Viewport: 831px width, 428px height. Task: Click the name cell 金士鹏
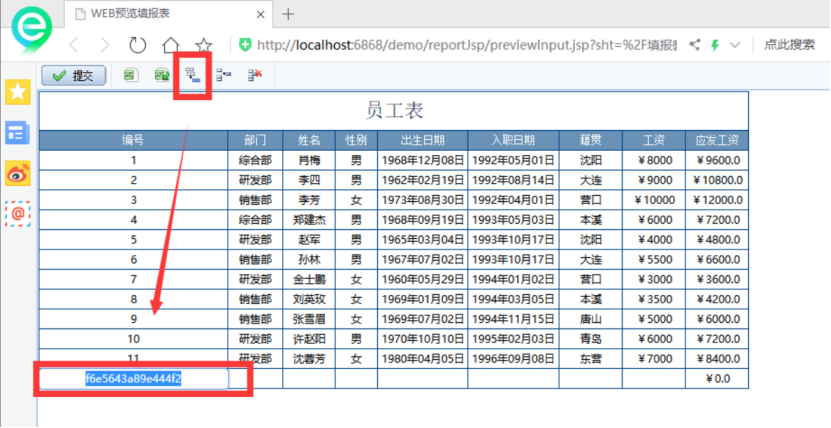[x=309, y=280]
